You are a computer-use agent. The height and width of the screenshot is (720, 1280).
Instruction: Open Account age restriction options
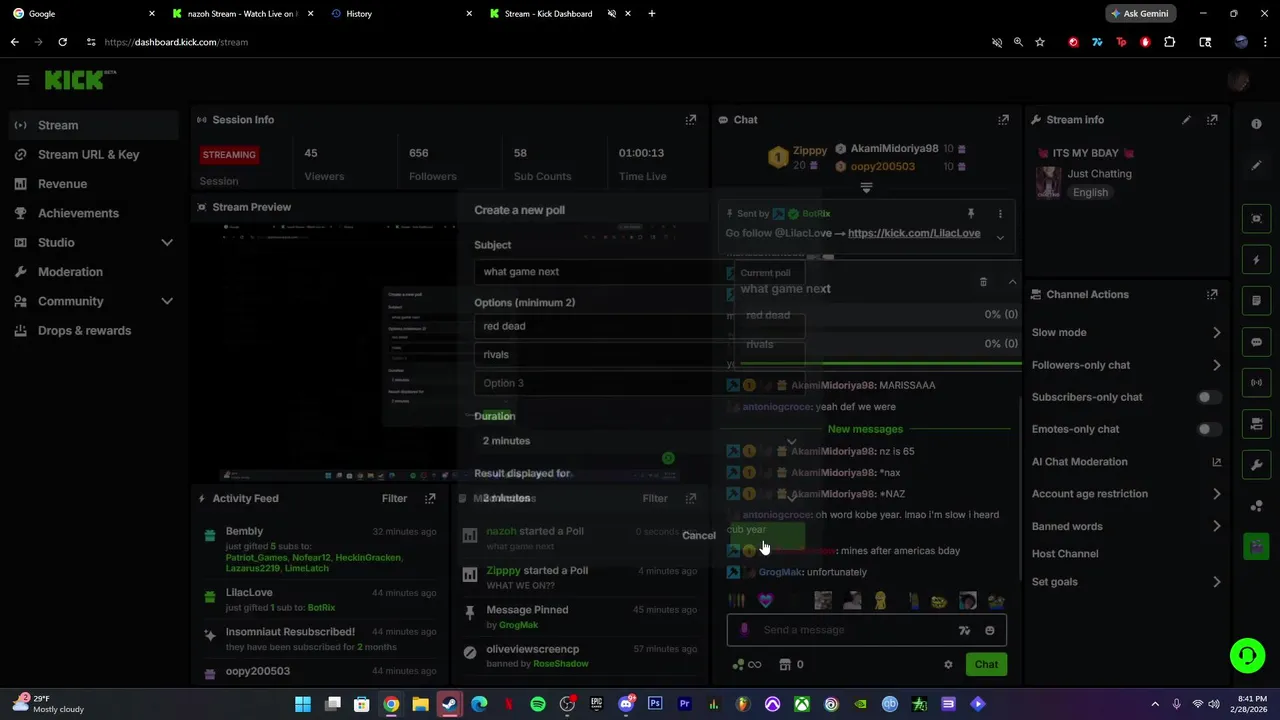point(1126,494)
